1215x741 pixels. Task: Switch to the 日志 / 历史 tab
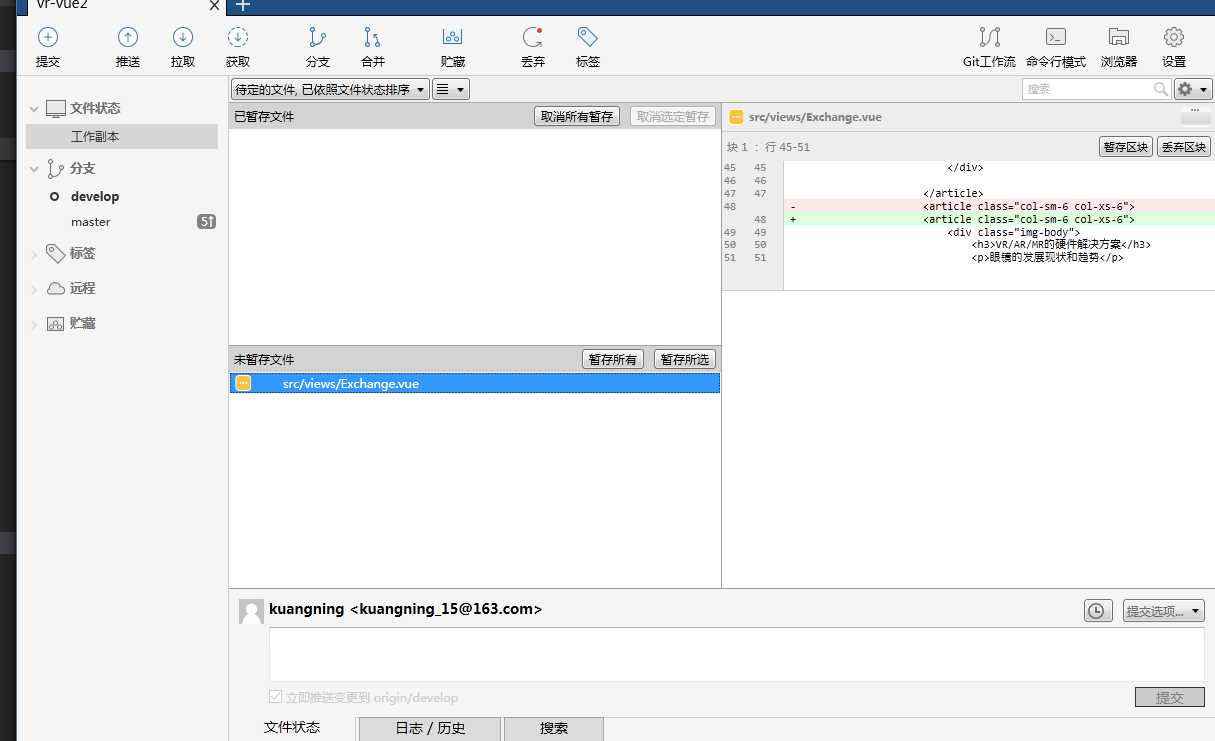[430, 728]
